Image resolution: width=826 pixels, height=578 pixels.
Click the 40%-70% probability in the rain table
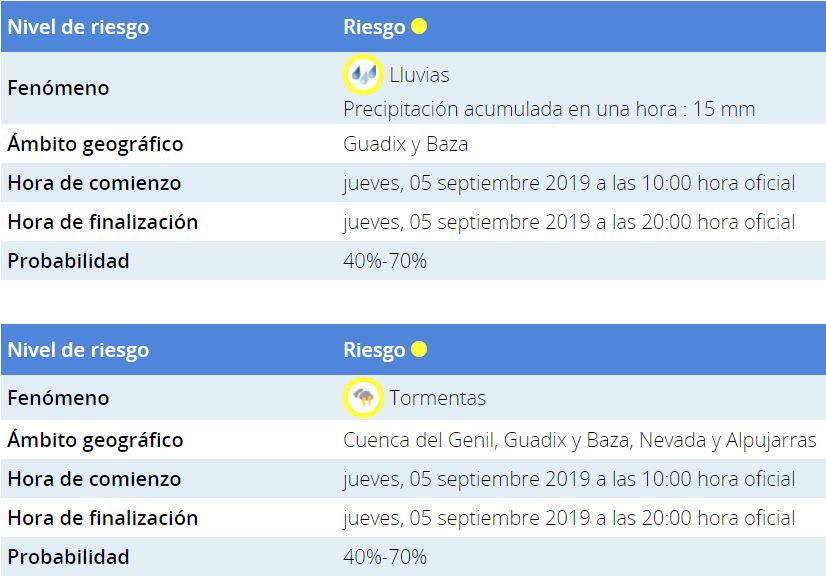(x=384, y=261)
